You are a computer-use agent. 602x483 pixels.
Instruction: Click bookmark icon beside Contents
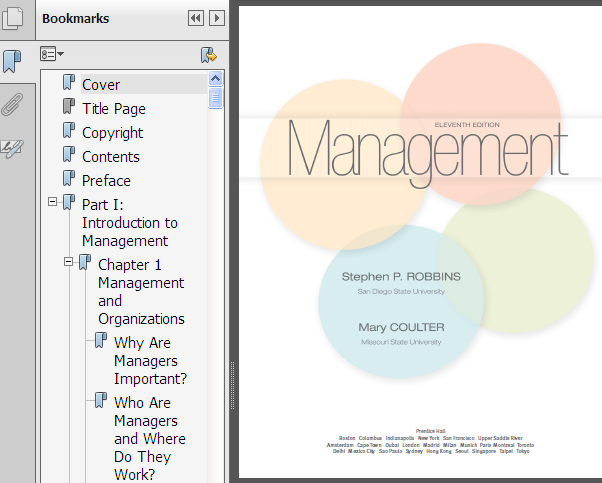tap(69, 154)
